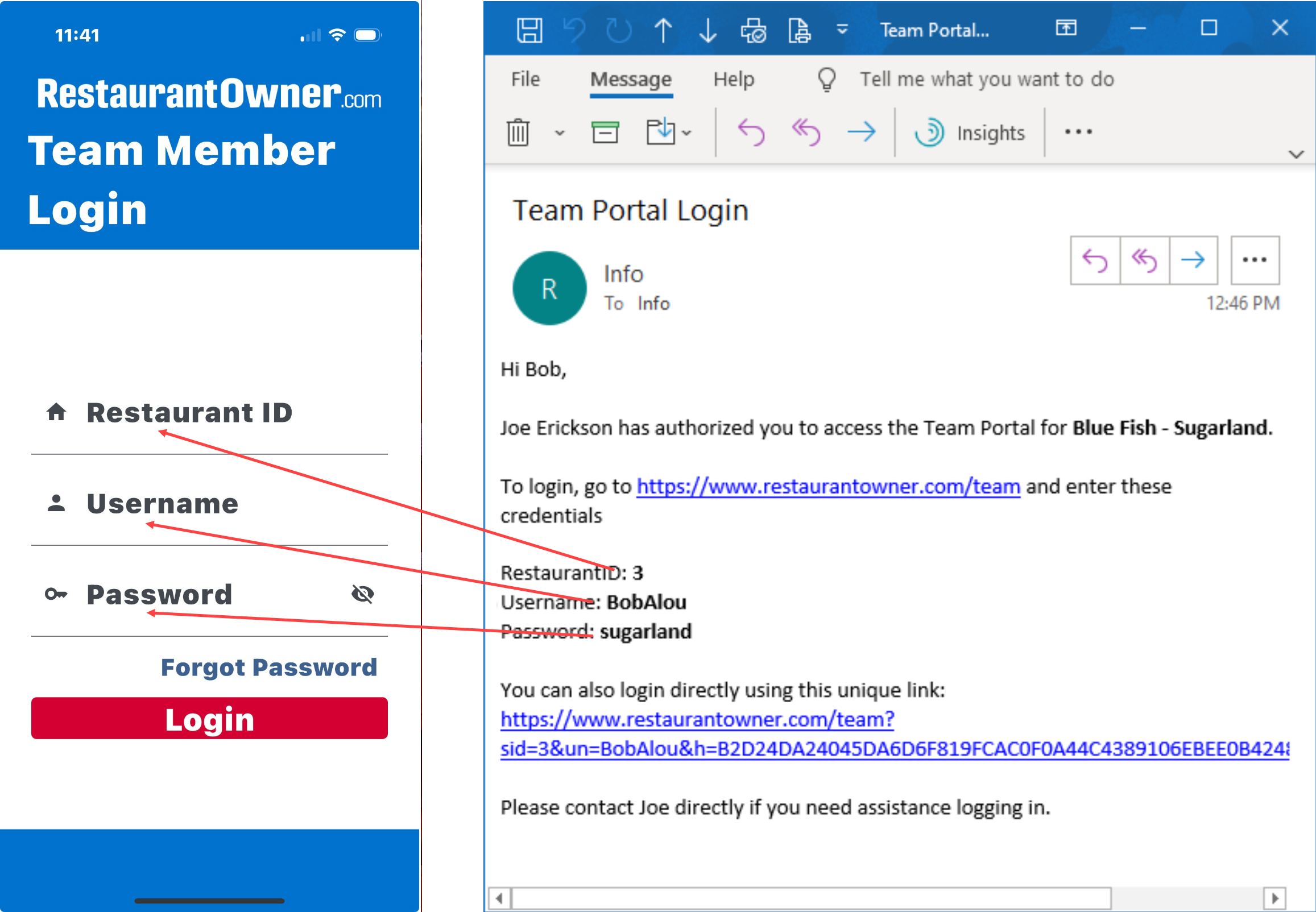Open the unique direct login link

(x=894, y=733)
